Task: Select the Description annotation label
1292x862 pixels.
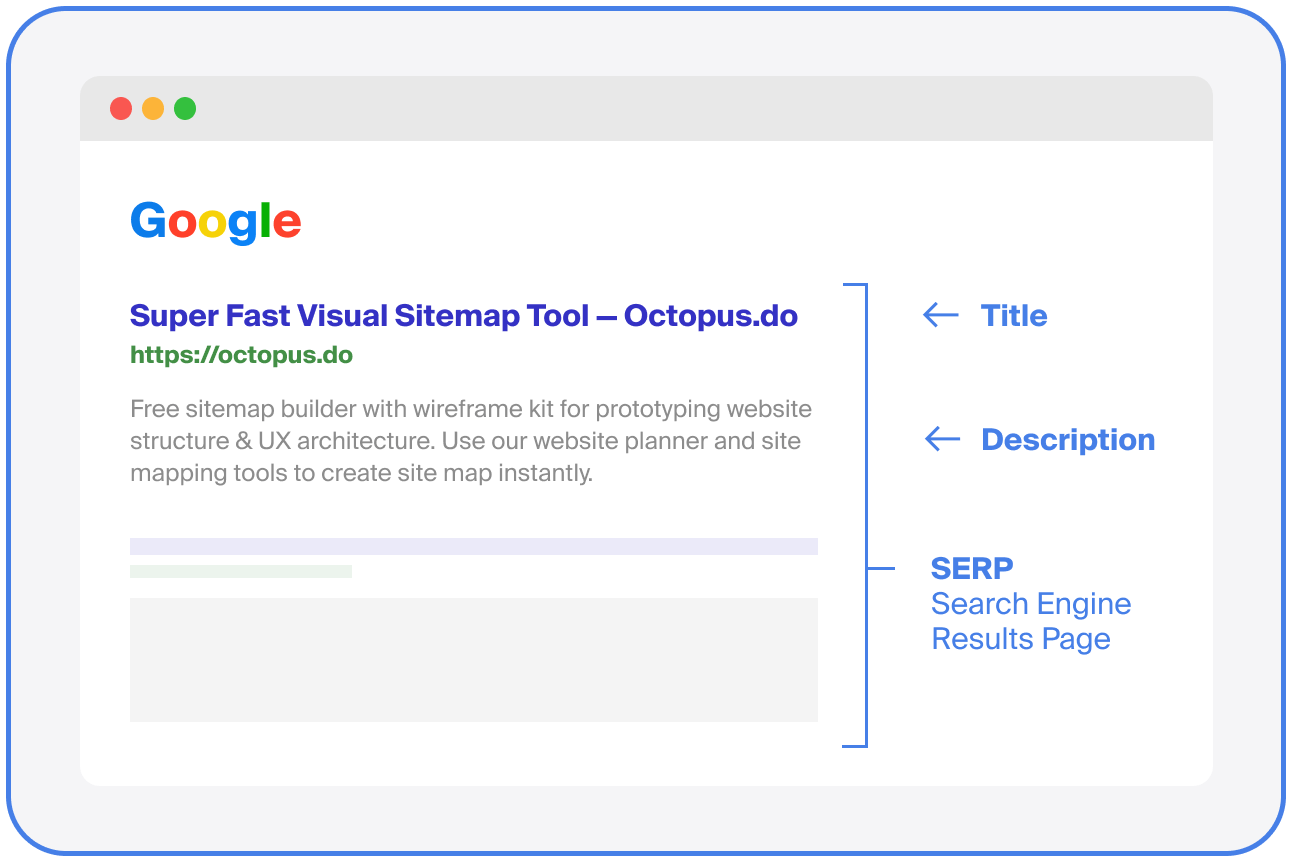Action: pos(1067,439)
